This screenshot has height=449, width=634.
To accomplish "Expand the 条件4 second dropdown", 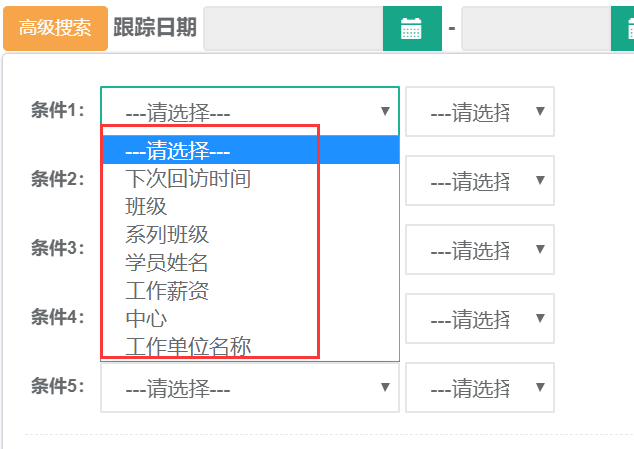I will (480, 319).
